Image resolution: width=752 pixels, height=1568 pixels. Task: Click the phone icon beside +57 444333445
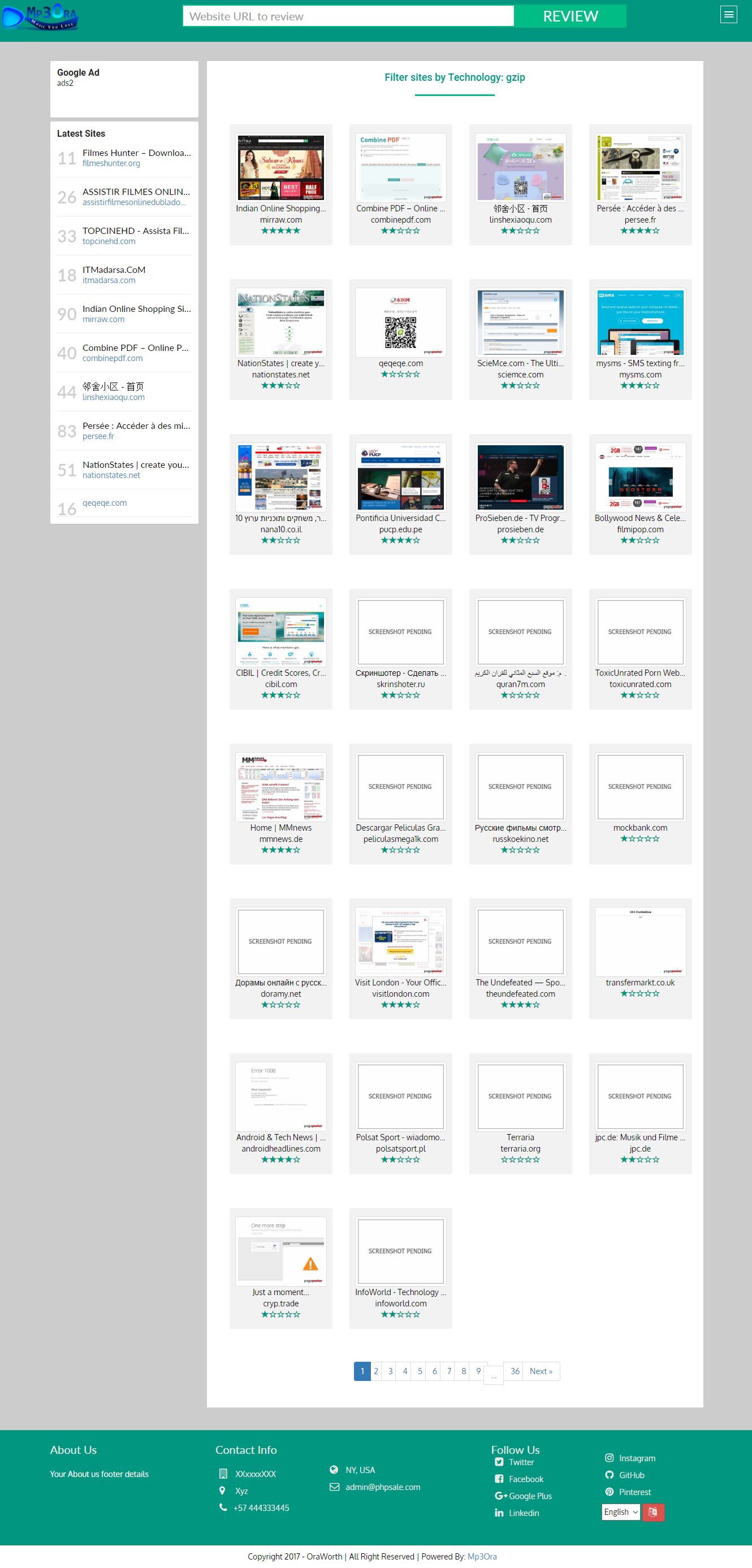click(223, 1507)
